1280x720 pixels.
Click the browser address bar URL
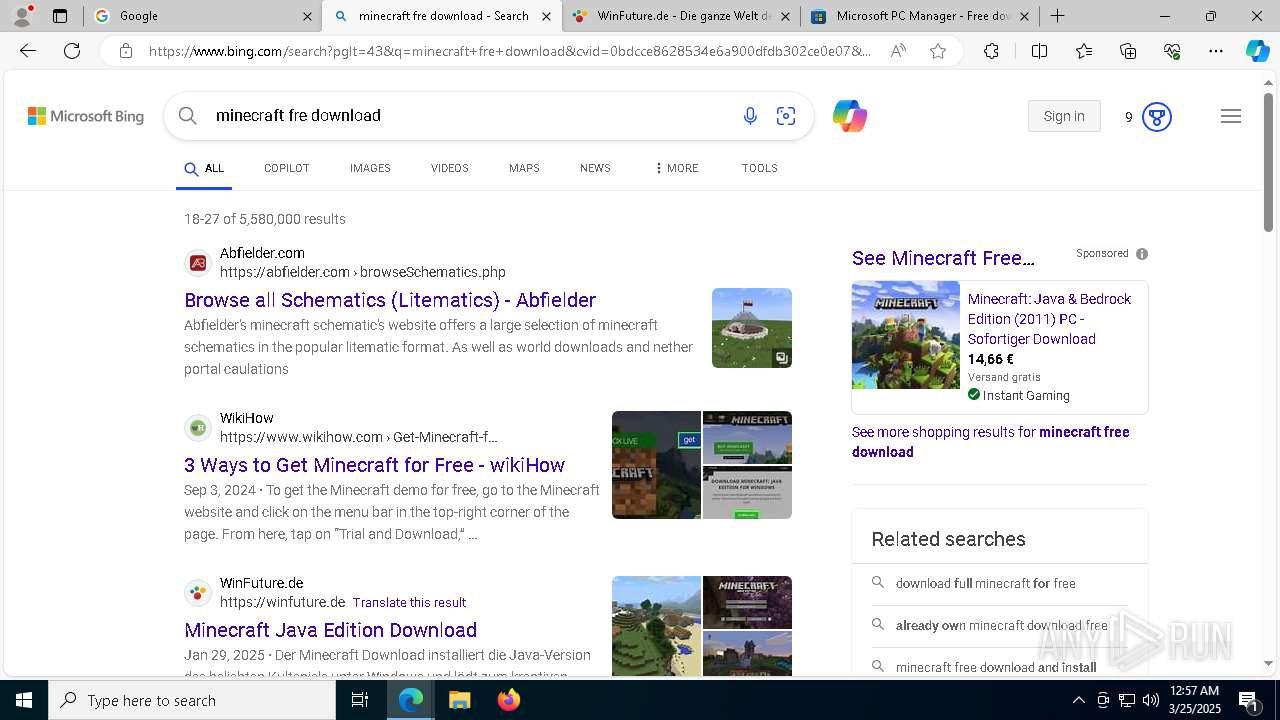tap(510, 51)
